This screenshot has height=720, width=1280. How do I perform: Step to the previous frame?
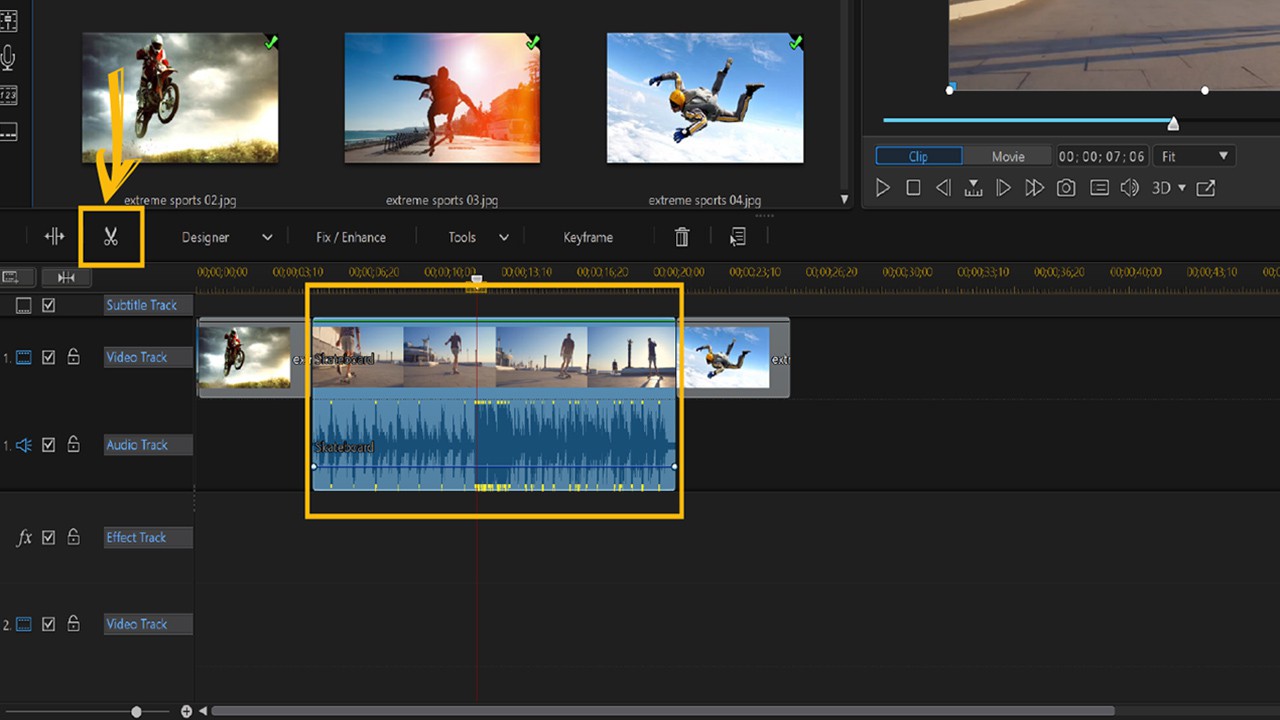point(943,188)
